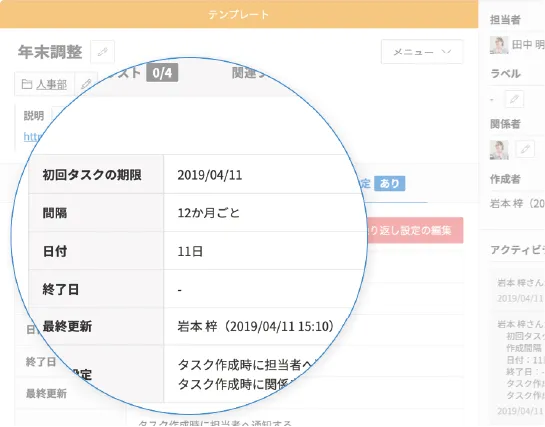This screenshot has width=545, height=427.
Task: Click the 作成者 heading in sidebar
Action: pos(505,179)
